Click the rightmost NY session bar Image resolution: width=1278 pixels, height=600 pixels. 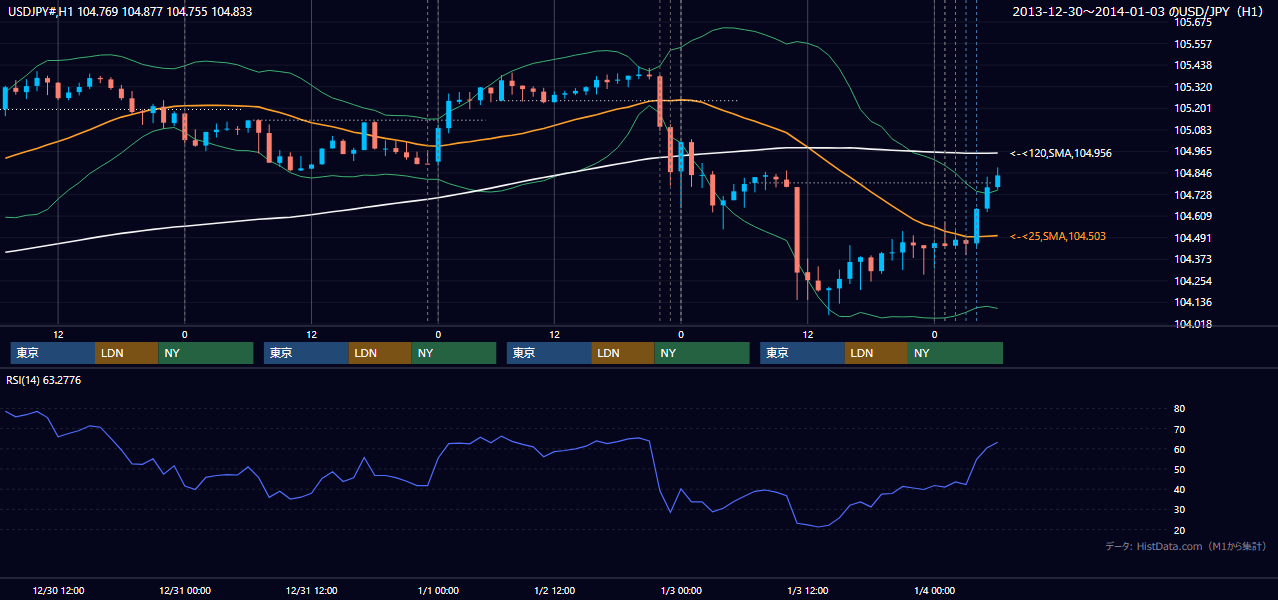(x=955, y=353)
